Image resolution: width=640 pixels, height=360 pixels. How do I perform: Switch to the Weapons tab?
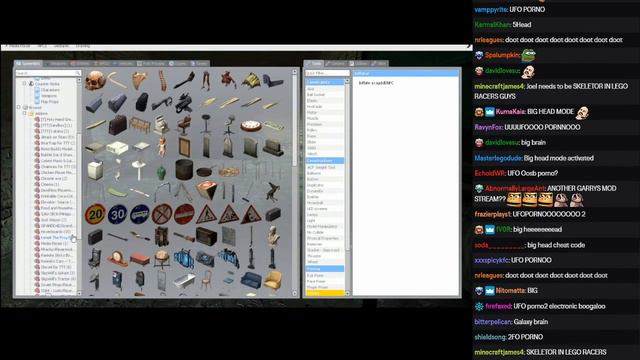click(x=56, y=64)
